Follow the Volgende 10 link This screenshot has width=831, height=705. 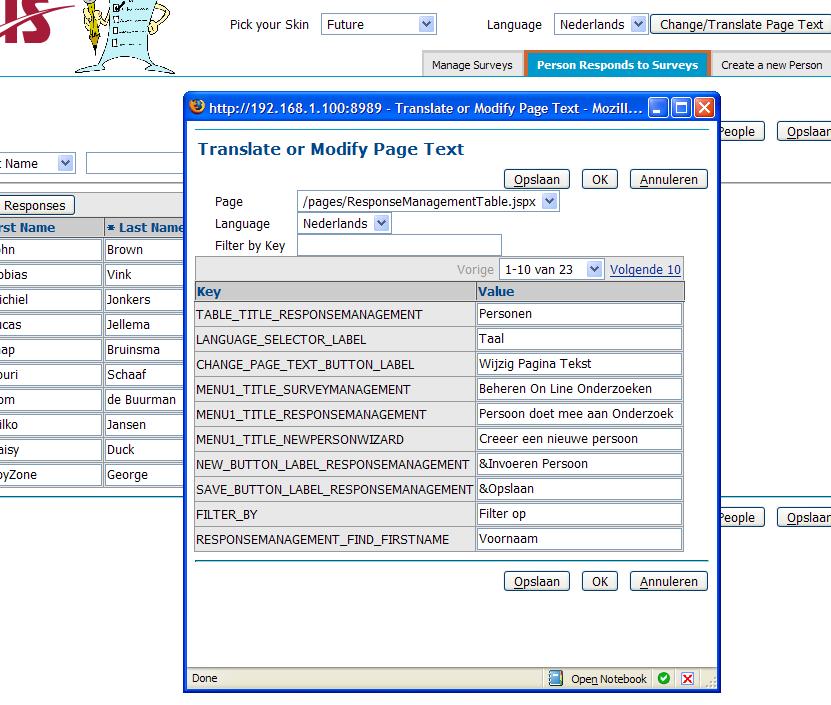pyautogui.click(x=645, y=269)
